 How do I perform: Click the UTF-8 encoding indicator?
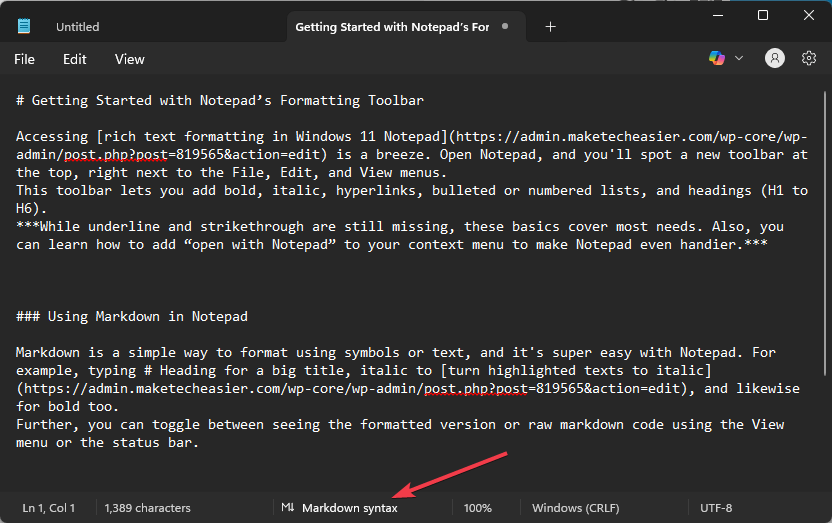716,508
